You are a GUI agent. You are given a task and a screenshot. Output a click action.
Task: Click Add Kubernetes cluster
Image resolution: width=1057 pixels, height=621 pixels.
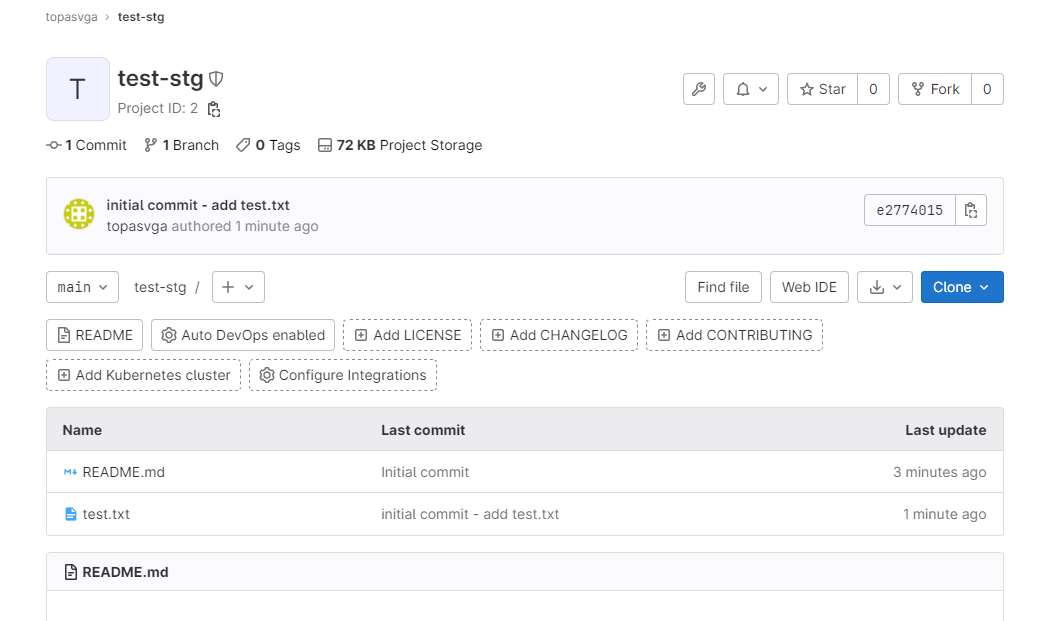tap(144, 375)
